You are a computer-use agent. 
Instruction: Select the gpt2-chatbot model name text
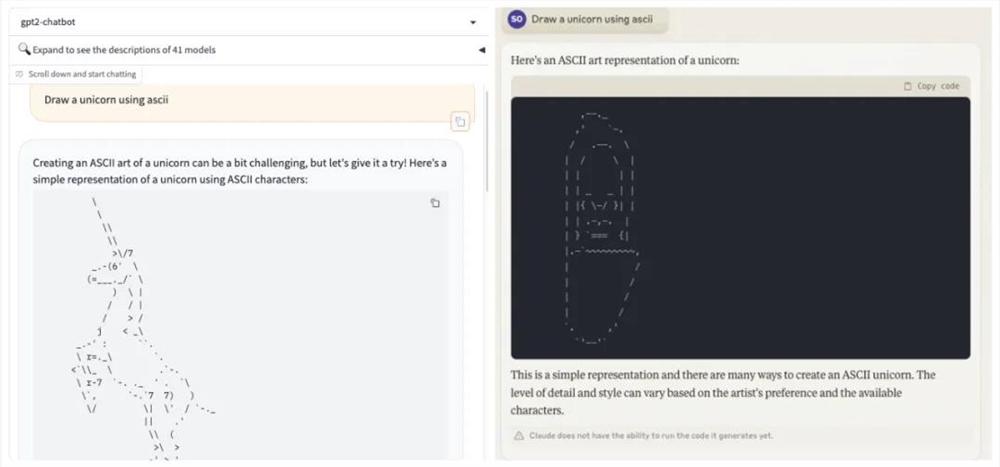click(x=48, y=22)
